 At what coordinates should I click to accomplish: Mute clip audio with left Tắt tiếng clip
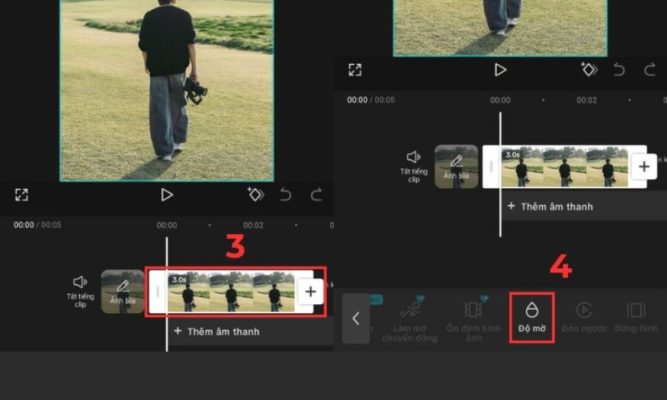(x=80, y=289)
